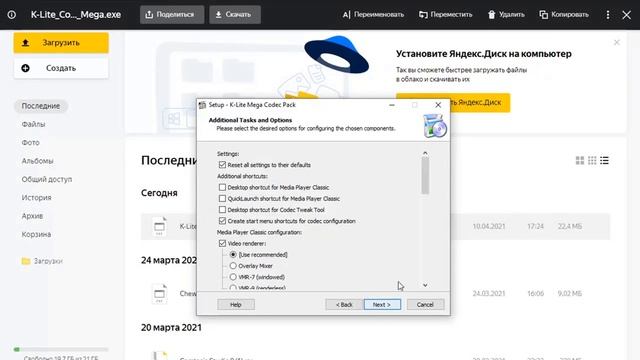
Task: Enable QuickLaunch shortcut for Media Player Classic
Action: 222,198
